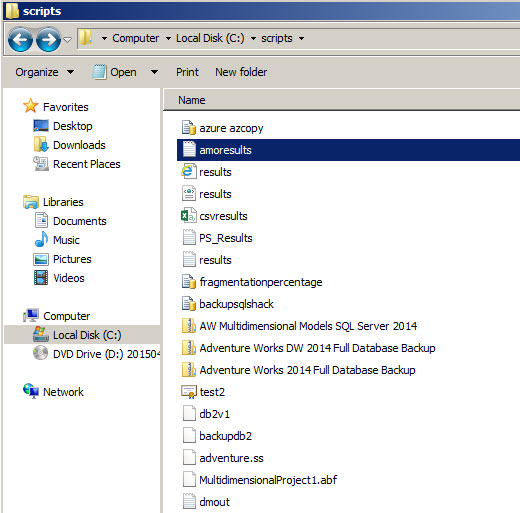
Task: Expand the arrow after Local Disk (C:) breadcrumb
Action: click(x=253, y=39)
